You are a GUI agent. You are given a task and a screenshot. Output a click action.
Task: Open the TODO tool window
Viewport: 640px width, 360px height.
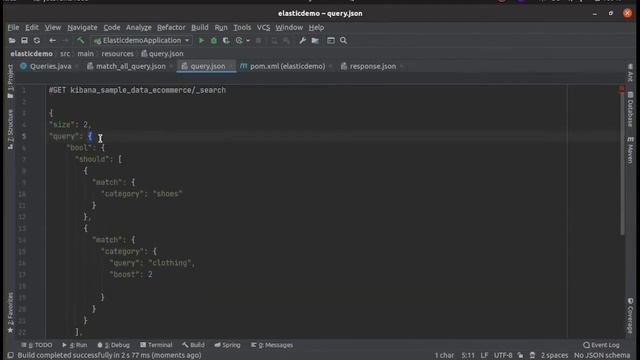pos(37,345)
